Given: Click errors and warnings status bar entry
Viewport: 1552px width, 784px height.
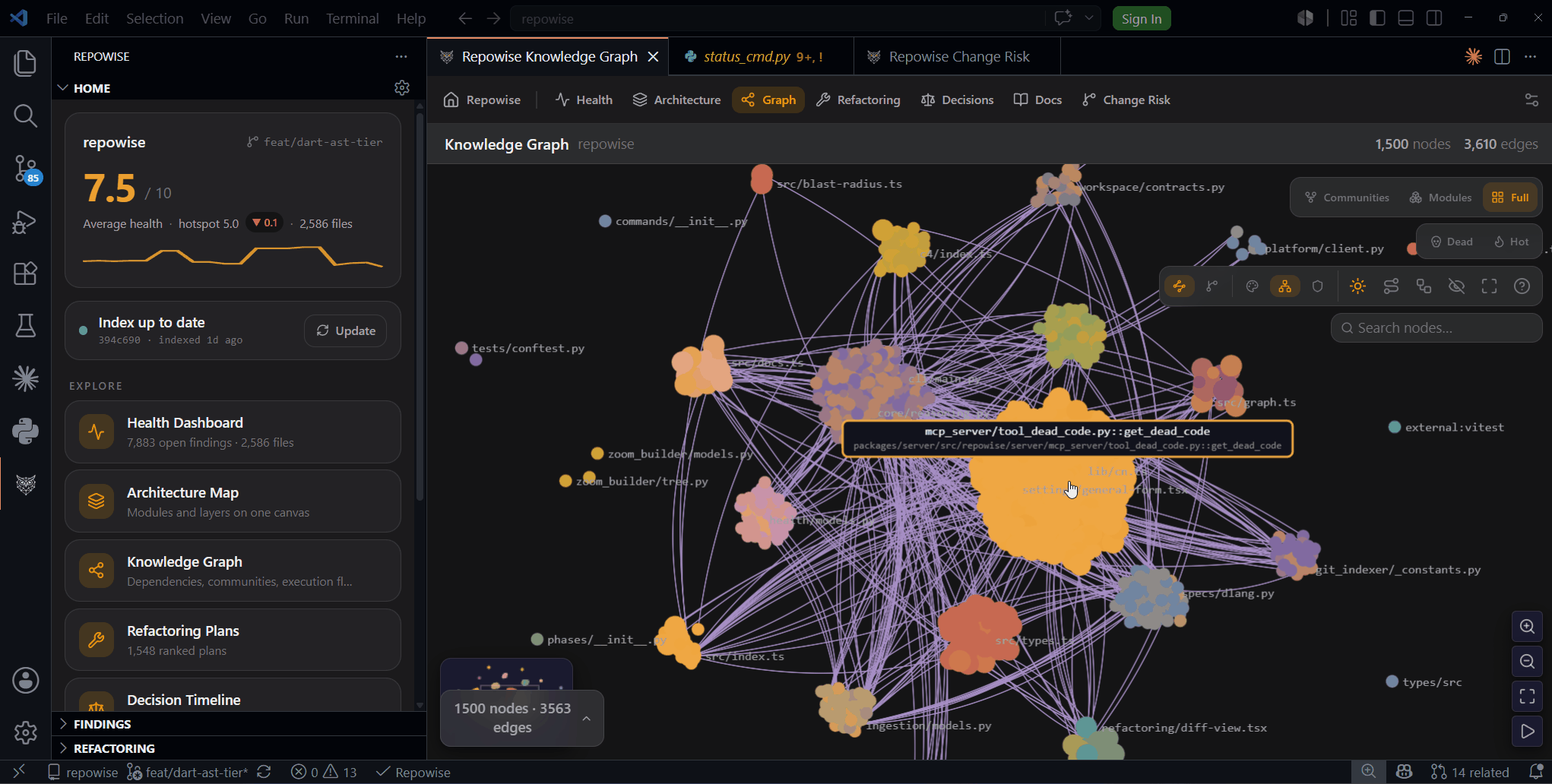Looking at the screenshot, I should [324, 772].
